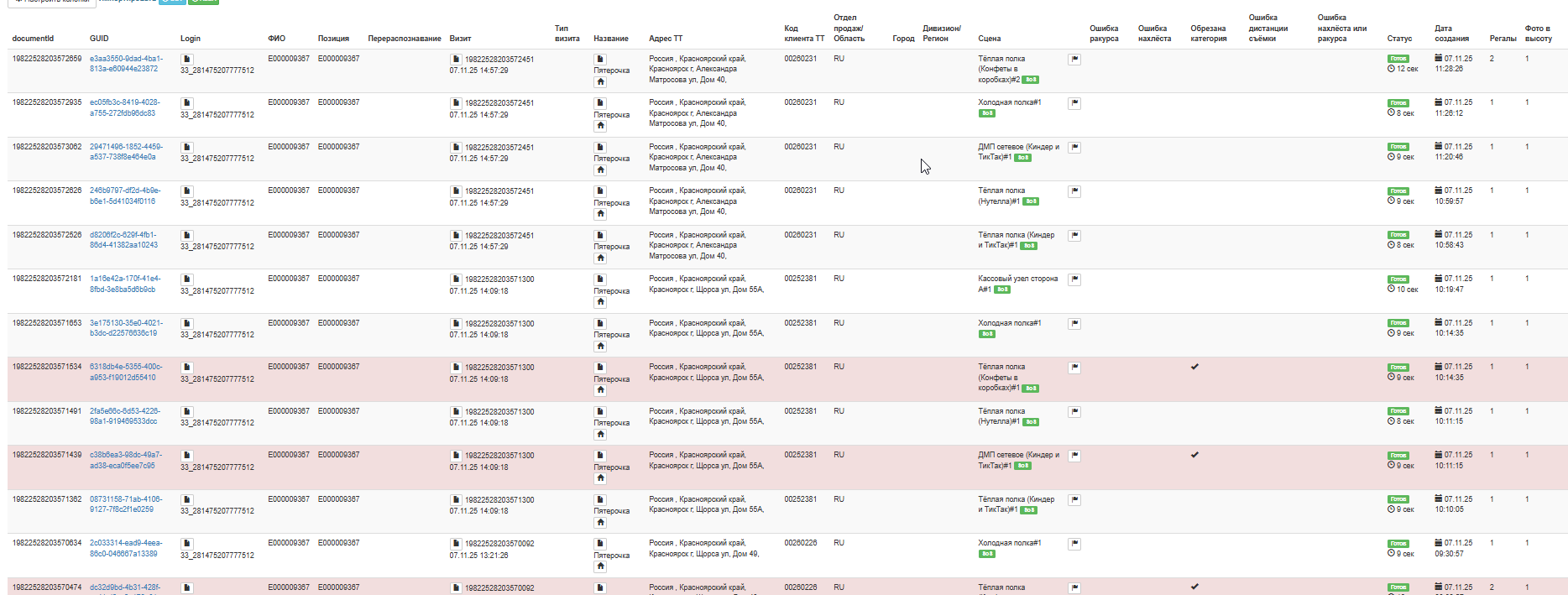Click Регалы value 2 in first row
1568x595 pixels.
click(x=1492, y=59)
